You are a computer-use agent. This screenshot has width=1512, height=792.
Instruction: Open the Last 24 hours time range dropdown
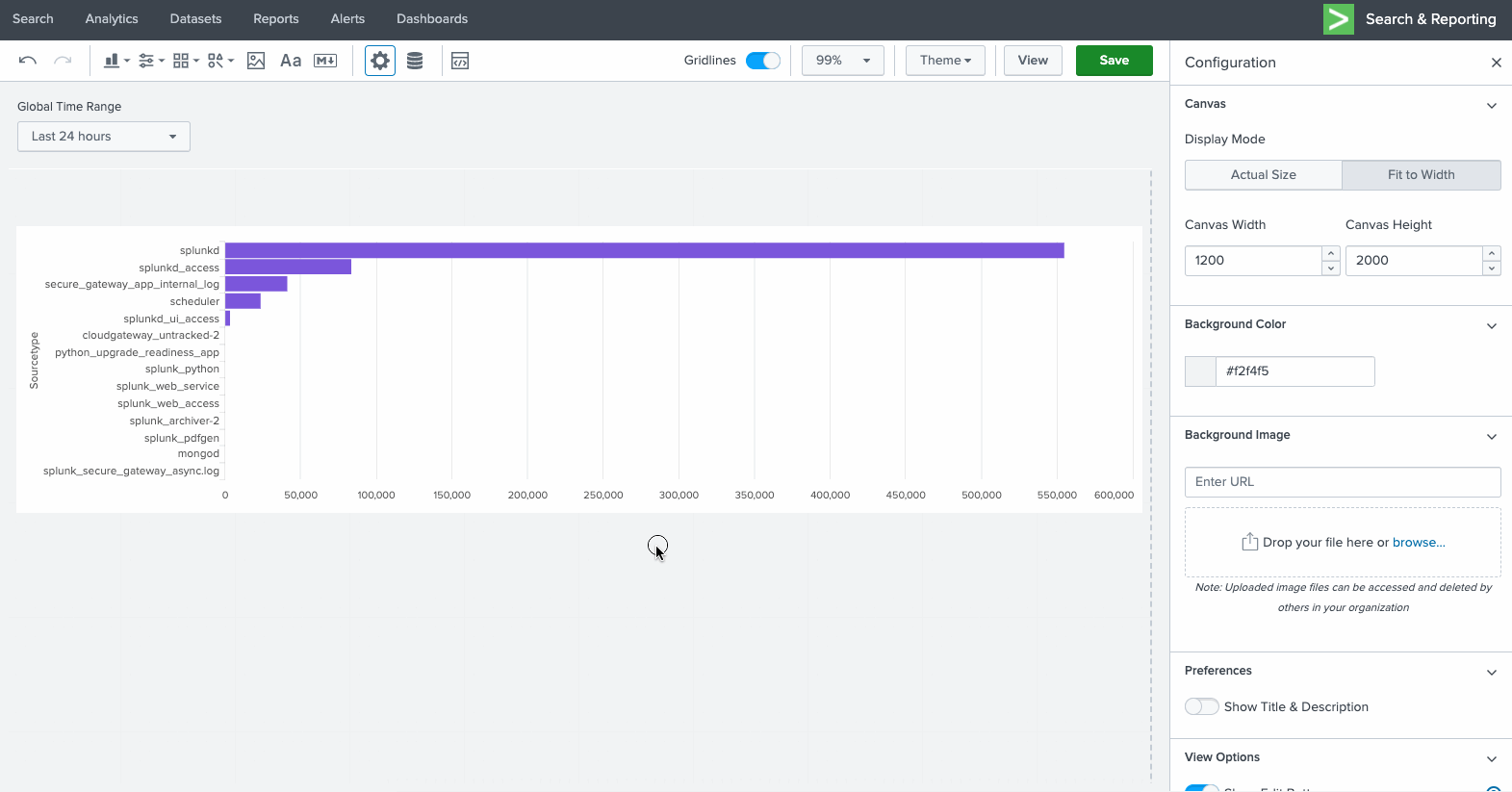point(104,137)
